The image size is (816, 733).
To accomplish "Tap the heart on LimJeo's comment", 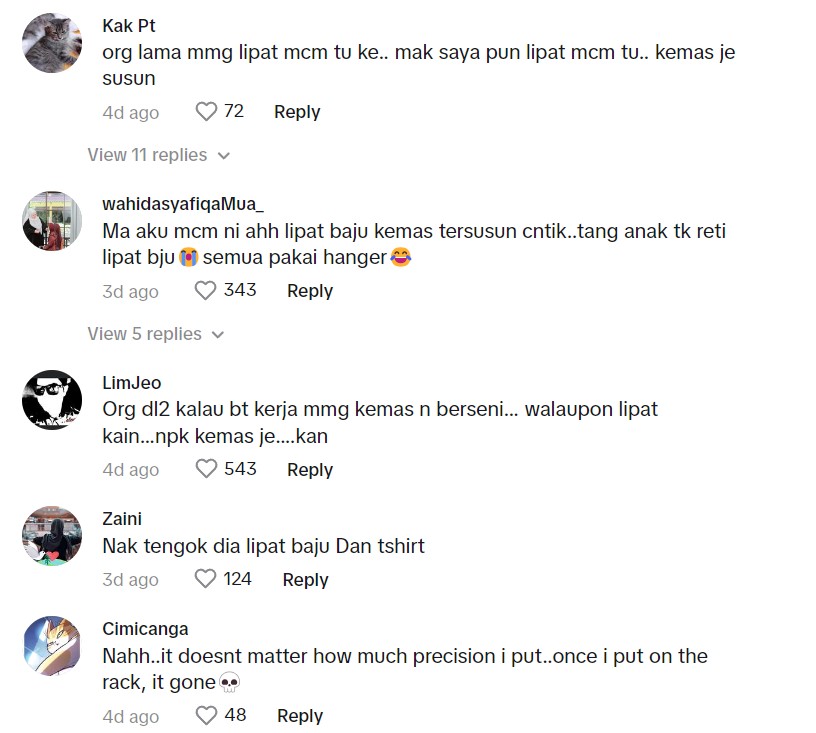I will (206, 469).
